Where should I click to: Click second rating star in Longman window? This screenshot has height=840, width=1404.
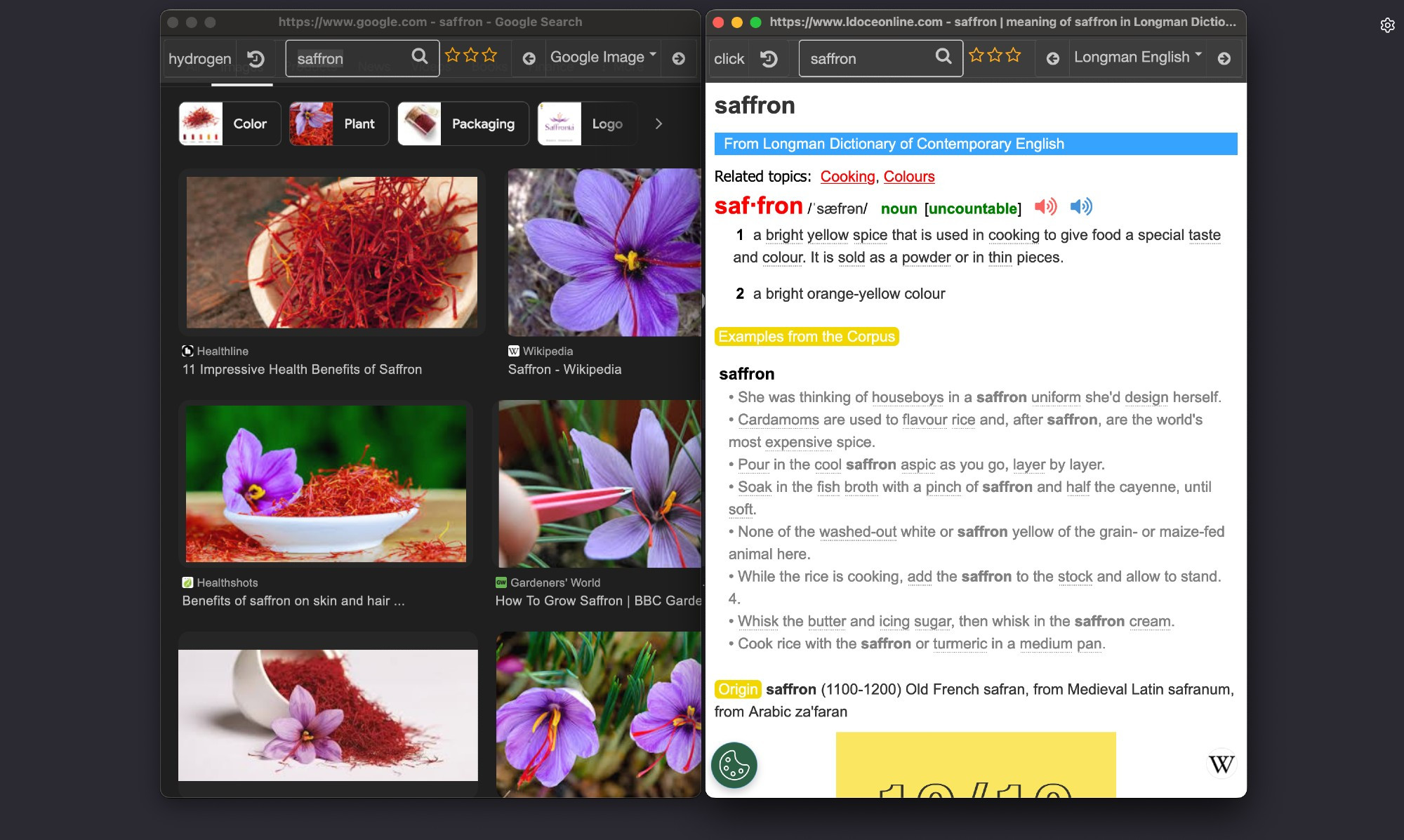click(995, 55)
